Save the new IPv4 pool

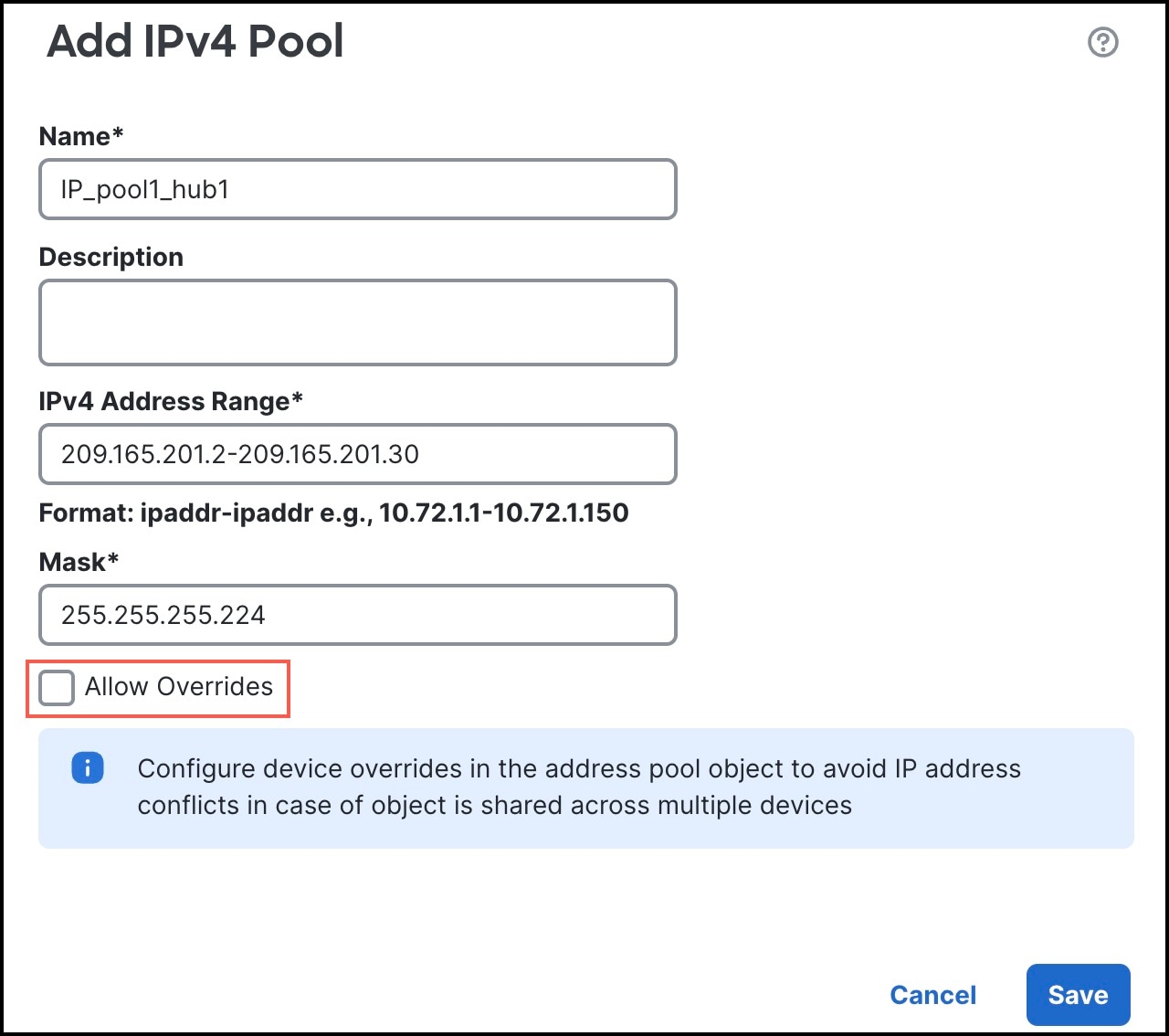tap(1079, 995)
